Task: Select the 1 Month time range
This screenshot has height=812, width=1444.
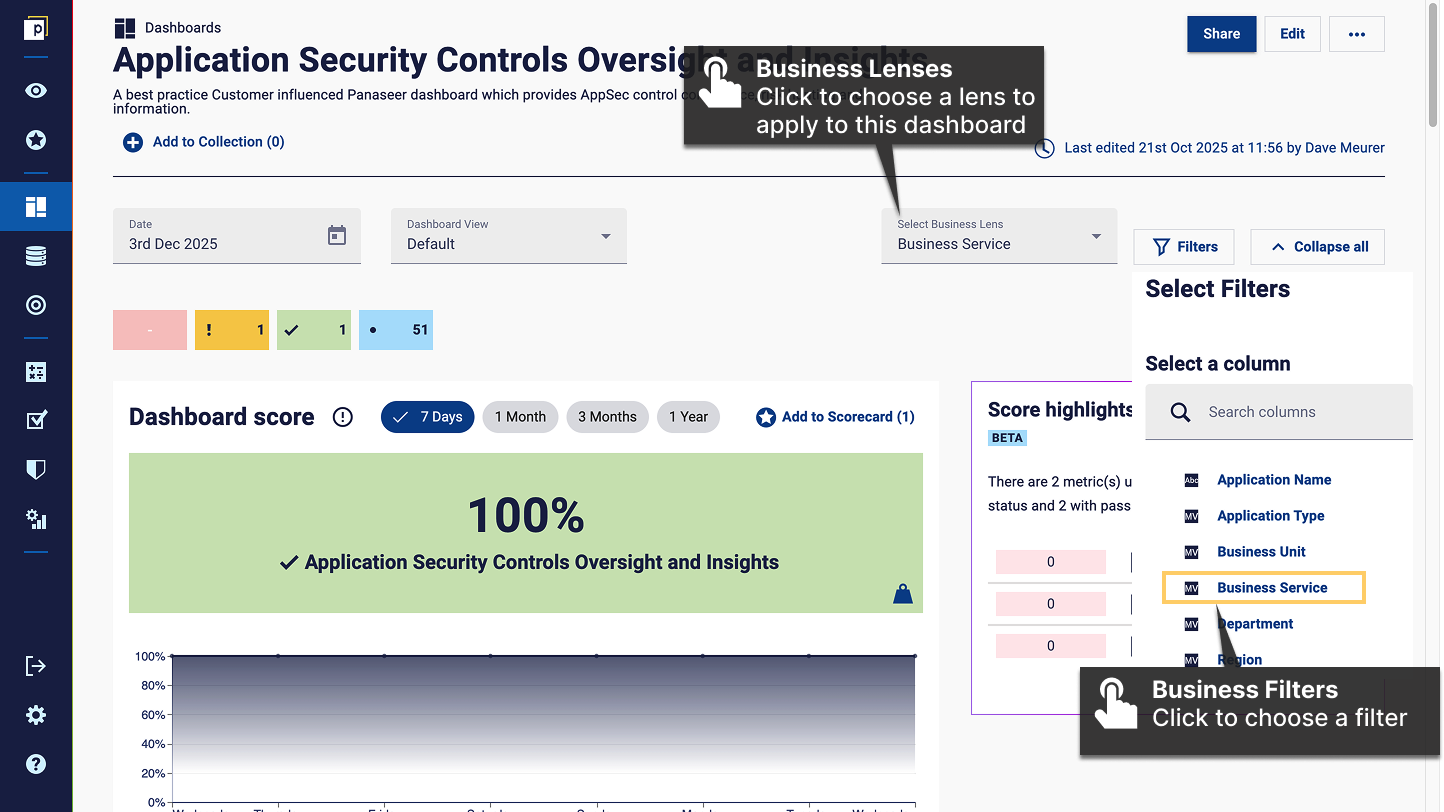Action: point(520,417)
